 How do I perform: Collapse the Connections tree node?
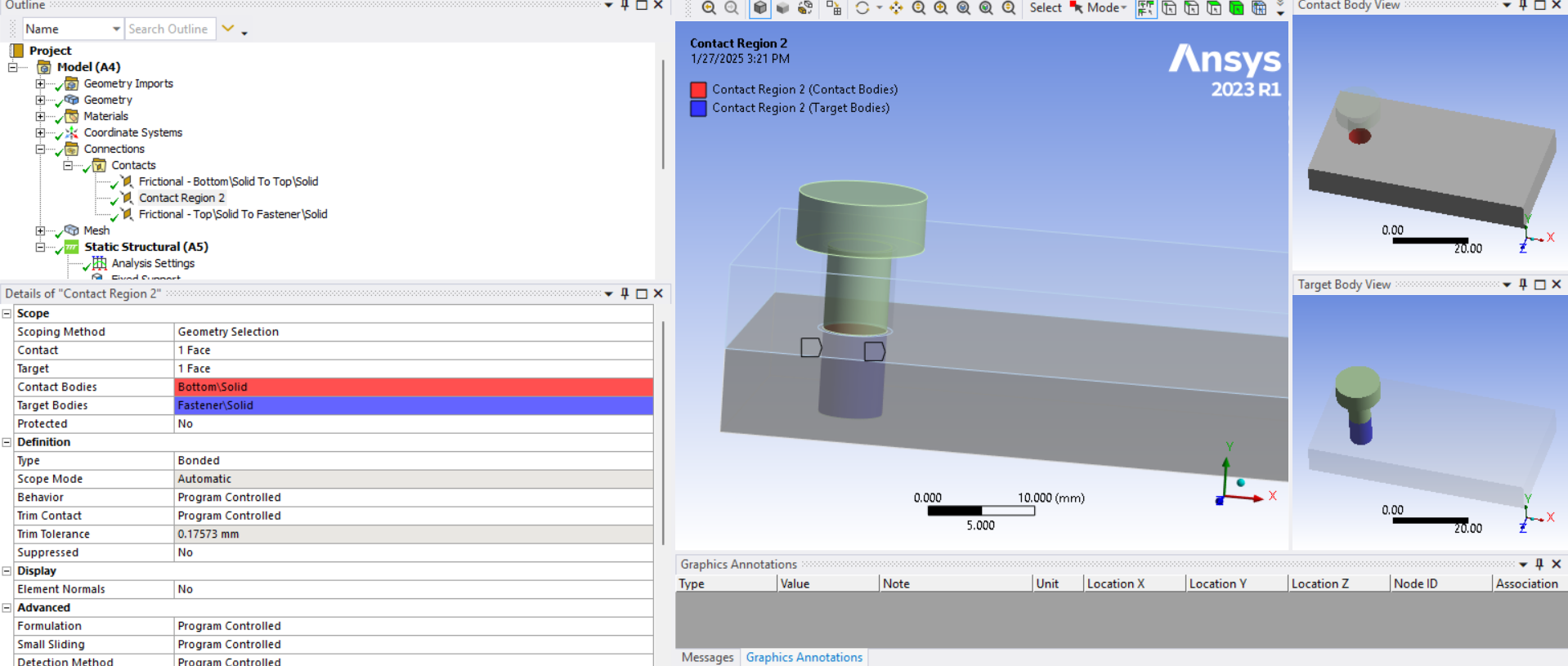click(x=40, y=149)
